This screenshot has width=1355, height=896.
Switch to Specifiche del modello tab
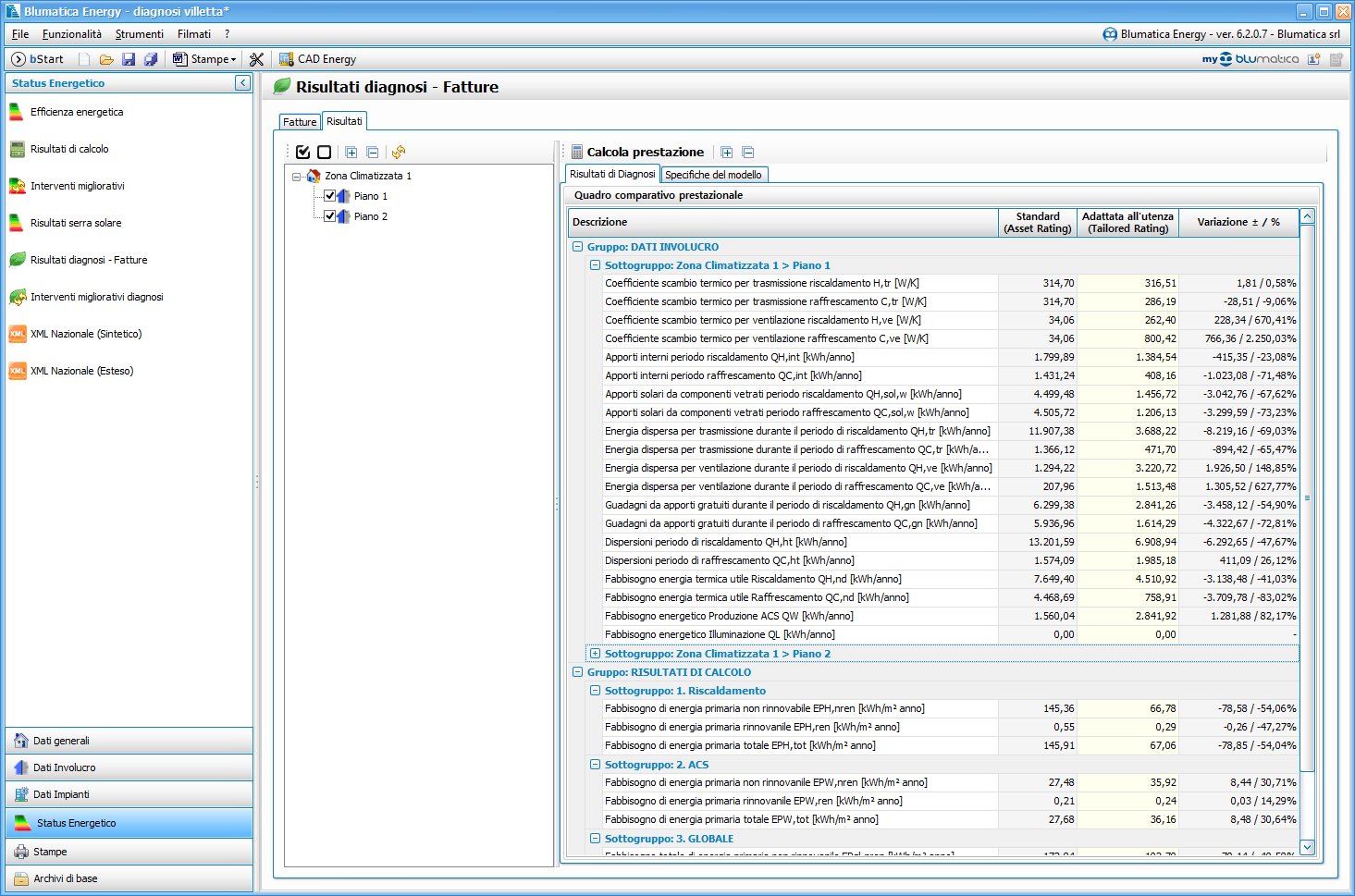tap(713, 175)
